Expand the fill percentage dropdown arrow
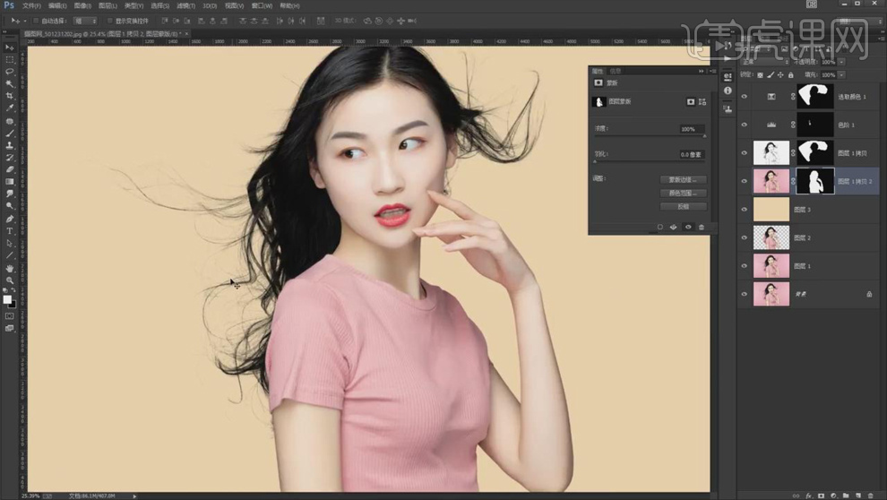The width and height of the screenshot is (887, 500). click(842, 75)
